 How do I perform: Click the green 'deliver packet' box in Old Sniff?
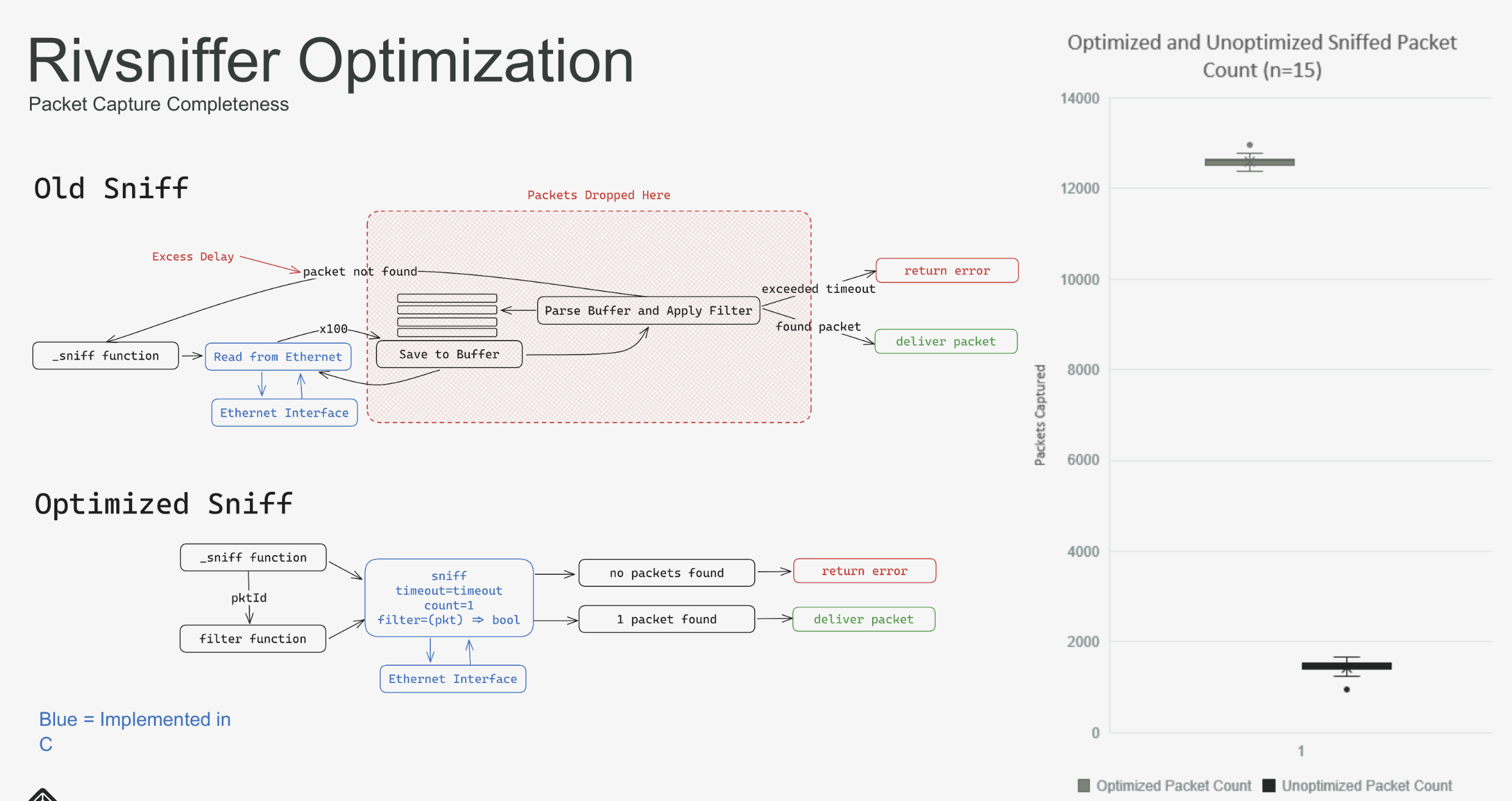[945, 341]
